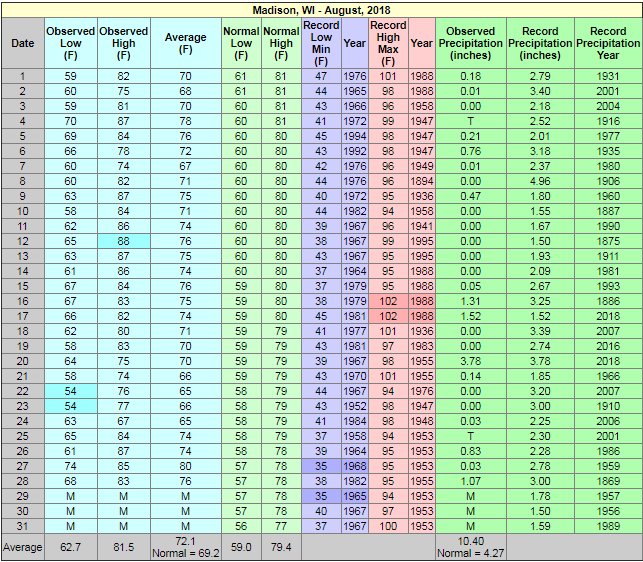Select record low year 1970 on August 21

click(x=355, y=376)
